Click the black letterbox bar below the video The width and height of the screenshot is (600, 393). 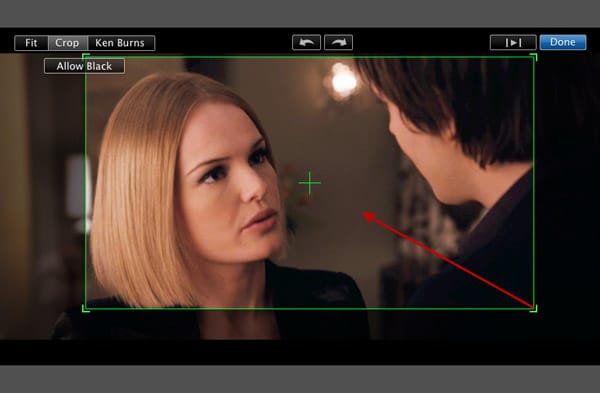pos(300,352)
